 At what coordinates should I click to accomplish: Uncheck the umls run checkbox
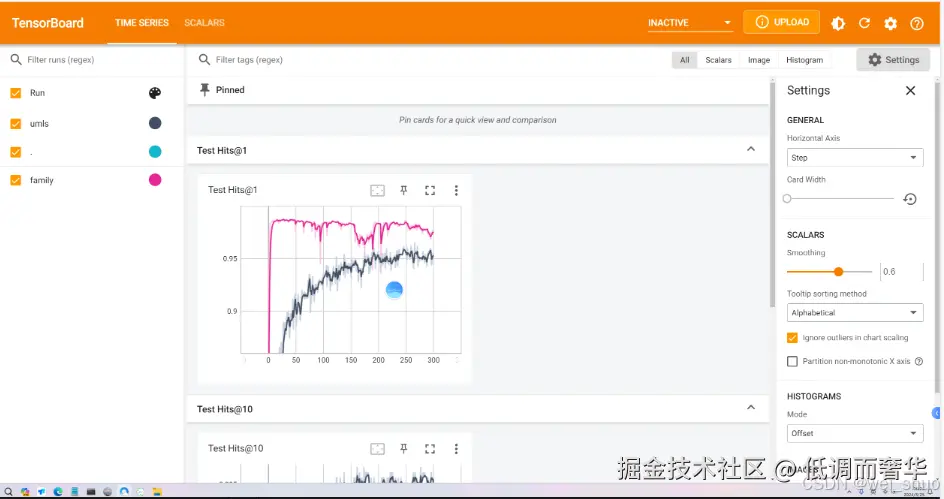(x=16, y=123)
